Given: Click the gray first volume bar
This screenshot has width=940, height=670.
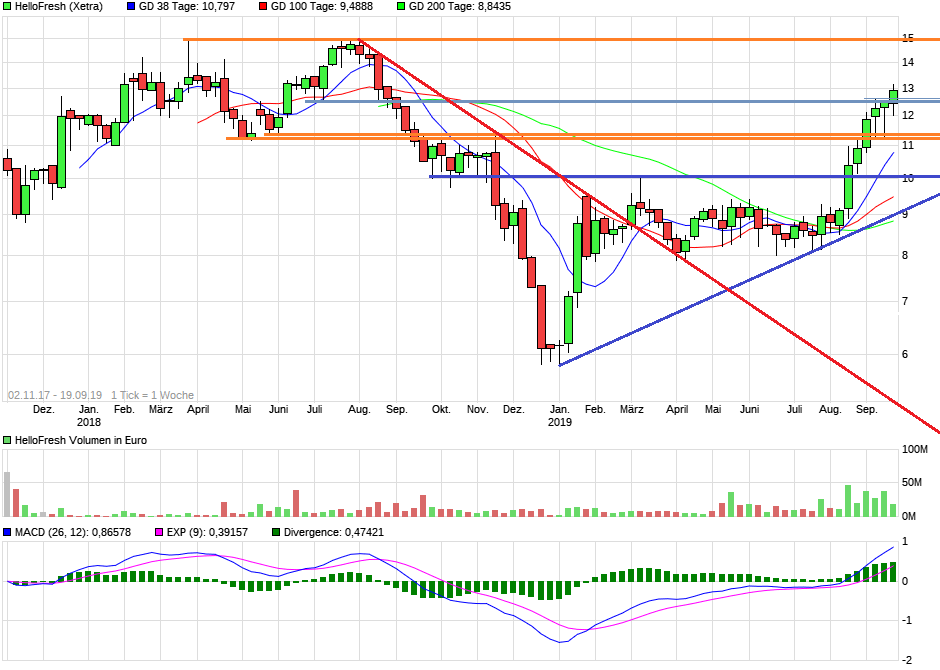Looking at the screenshot, I should pyautogui.click(x=7, y=494).
